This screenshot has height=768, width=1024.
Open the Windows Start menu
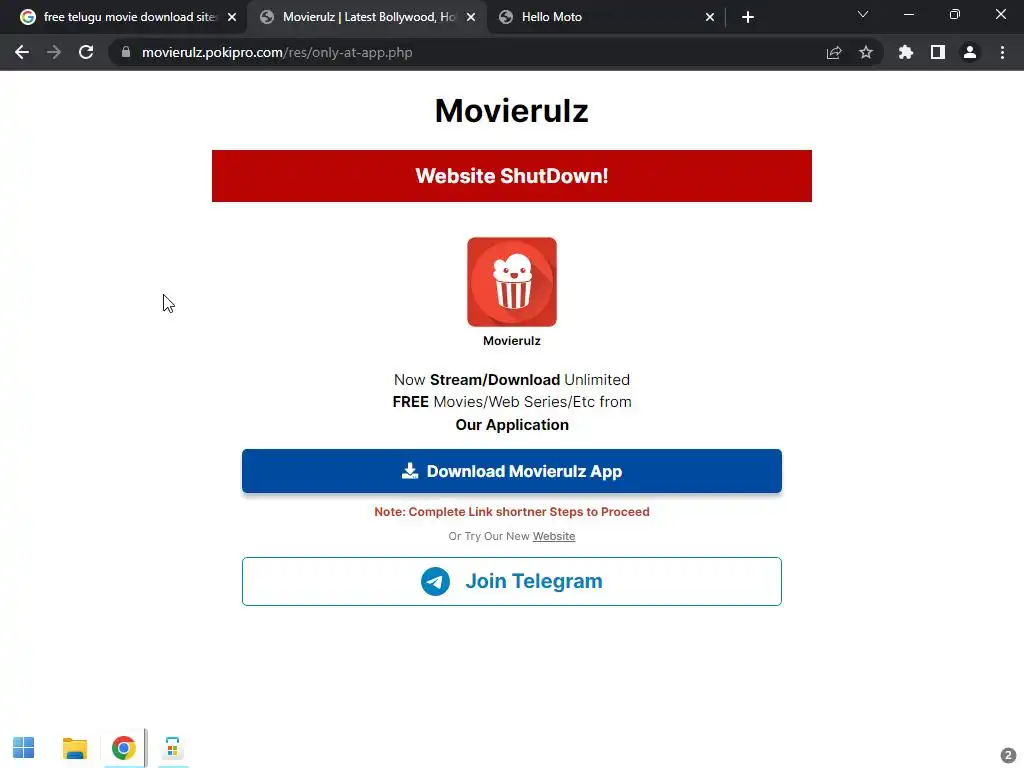[x=24, y=748]
